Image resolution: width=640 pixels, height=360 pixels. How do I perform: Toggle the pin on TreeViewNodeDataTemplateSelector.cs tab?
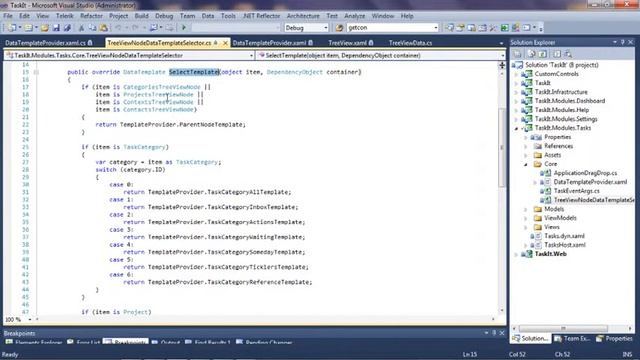[216, 42]
